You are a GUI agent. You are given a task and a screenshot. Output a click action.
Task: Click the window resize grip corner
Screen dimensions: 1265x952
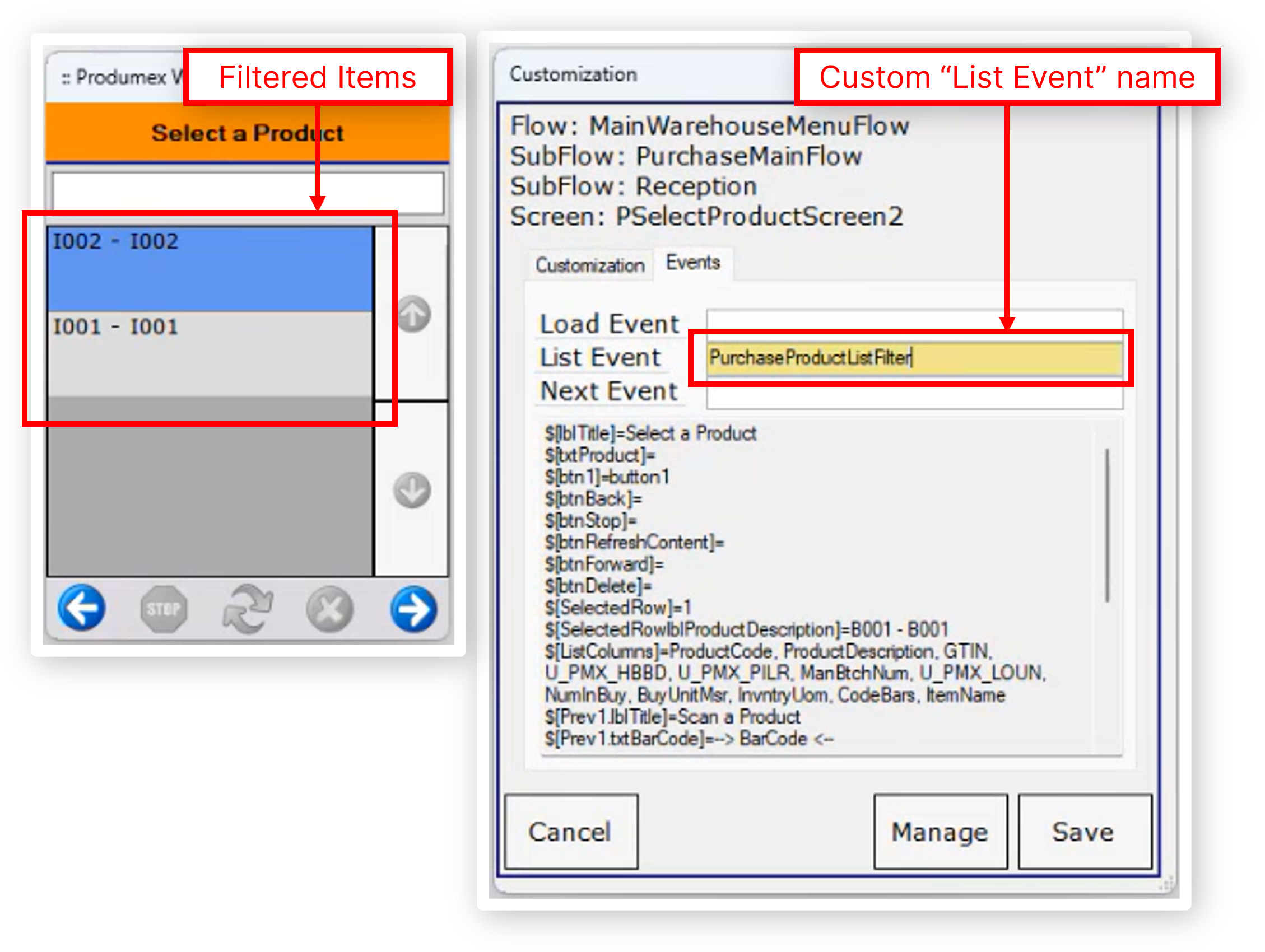1166,884
